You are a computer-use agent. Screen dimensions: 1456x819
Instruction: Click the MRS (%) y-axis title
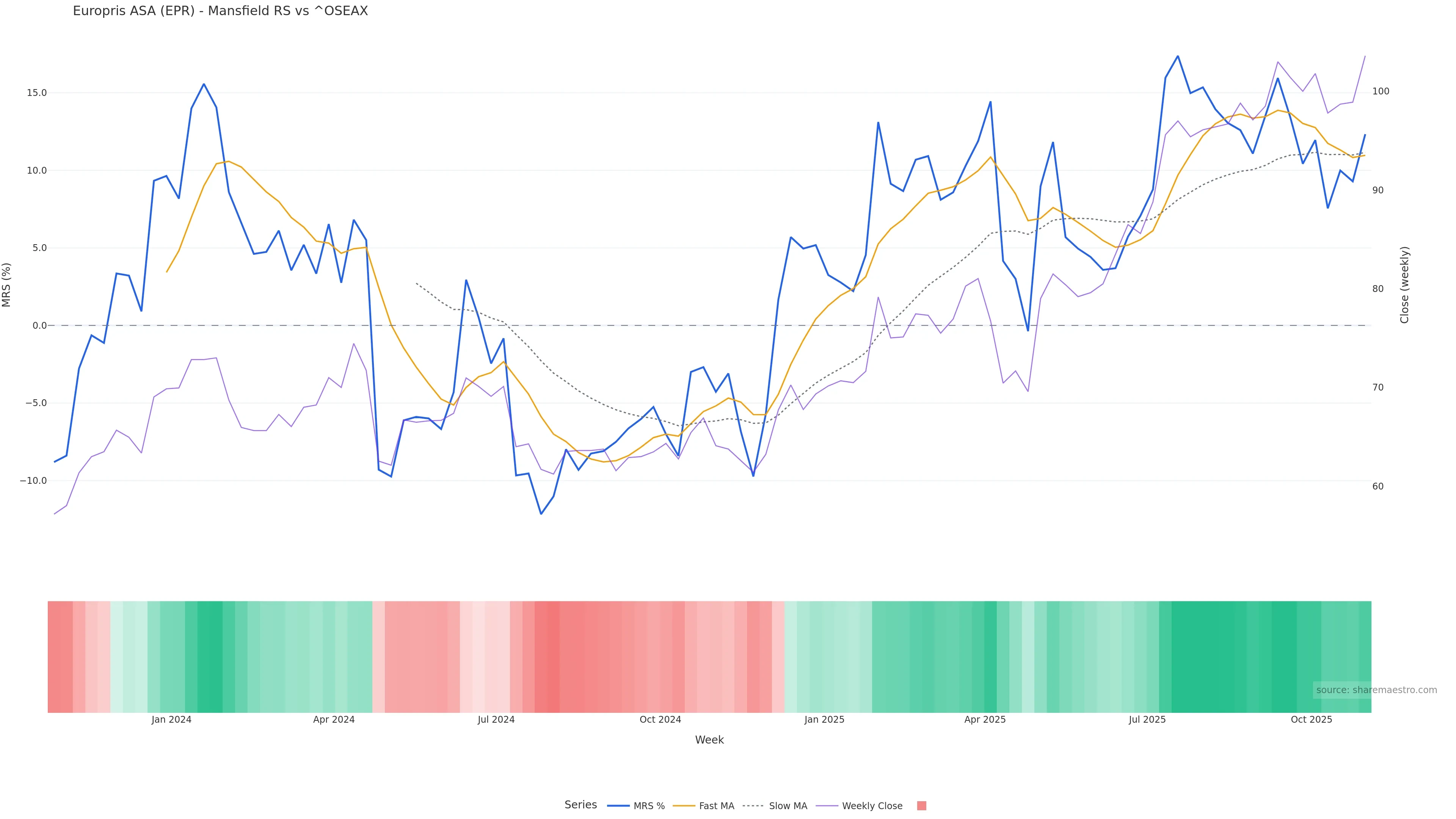tap(7, 285)
